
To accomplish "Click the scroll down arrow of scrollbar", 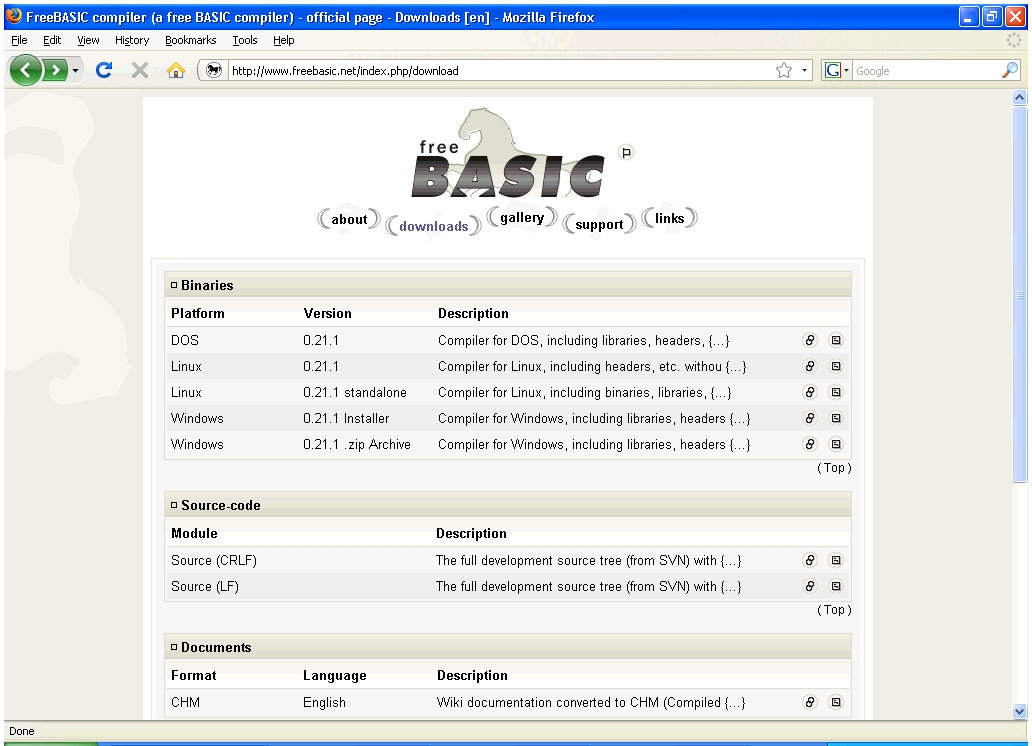I will [x=1019, y=711].
